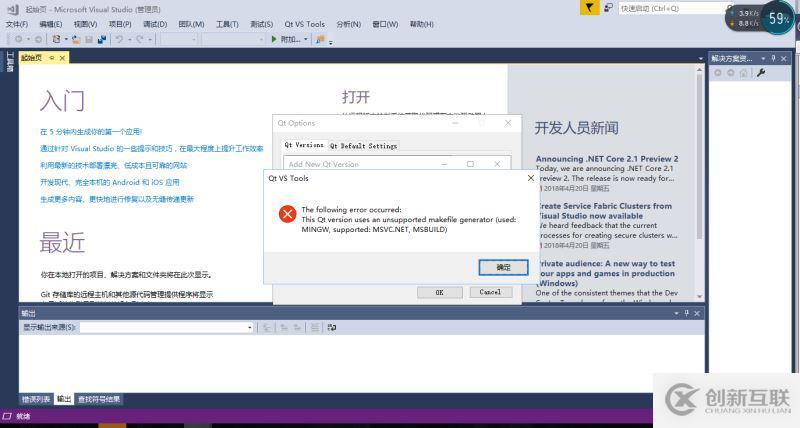Screen dimensions: 800x428
Task: Open the Solution Explorer window position dropdown
Action: coord(763,58)
